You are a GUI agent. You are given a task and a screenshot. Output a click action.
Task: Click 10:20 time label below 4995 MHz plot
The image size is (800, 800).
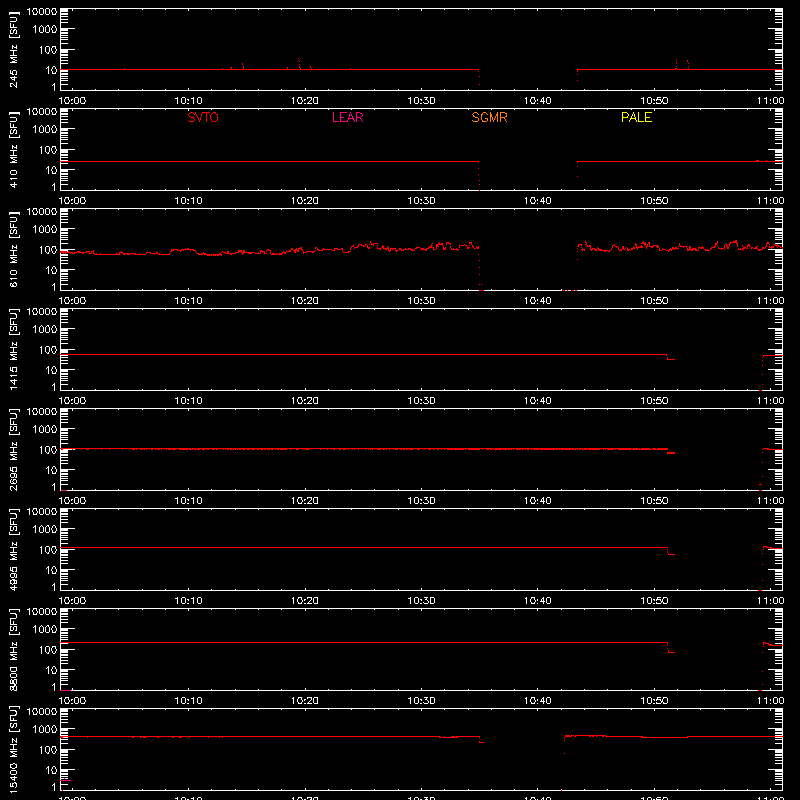[x=305, y=601]
